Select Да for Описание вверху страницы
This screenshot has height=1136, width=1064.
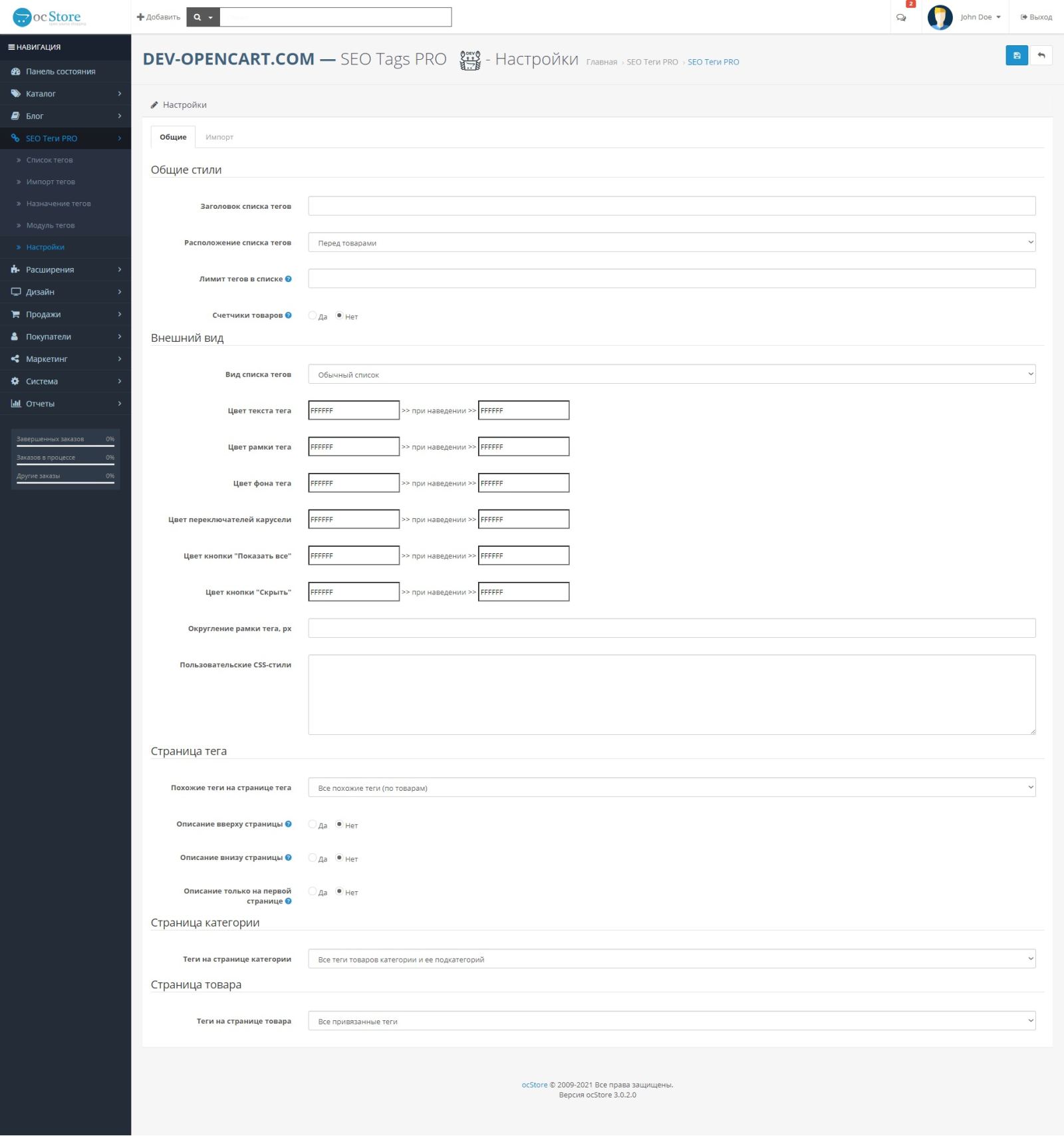point(313,824)
